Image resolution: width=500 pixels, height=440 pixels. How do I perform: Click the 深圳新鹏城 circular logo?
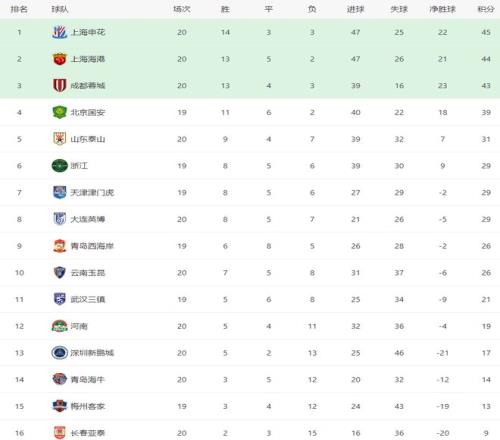pyautogui.click(x=60, y=353)
